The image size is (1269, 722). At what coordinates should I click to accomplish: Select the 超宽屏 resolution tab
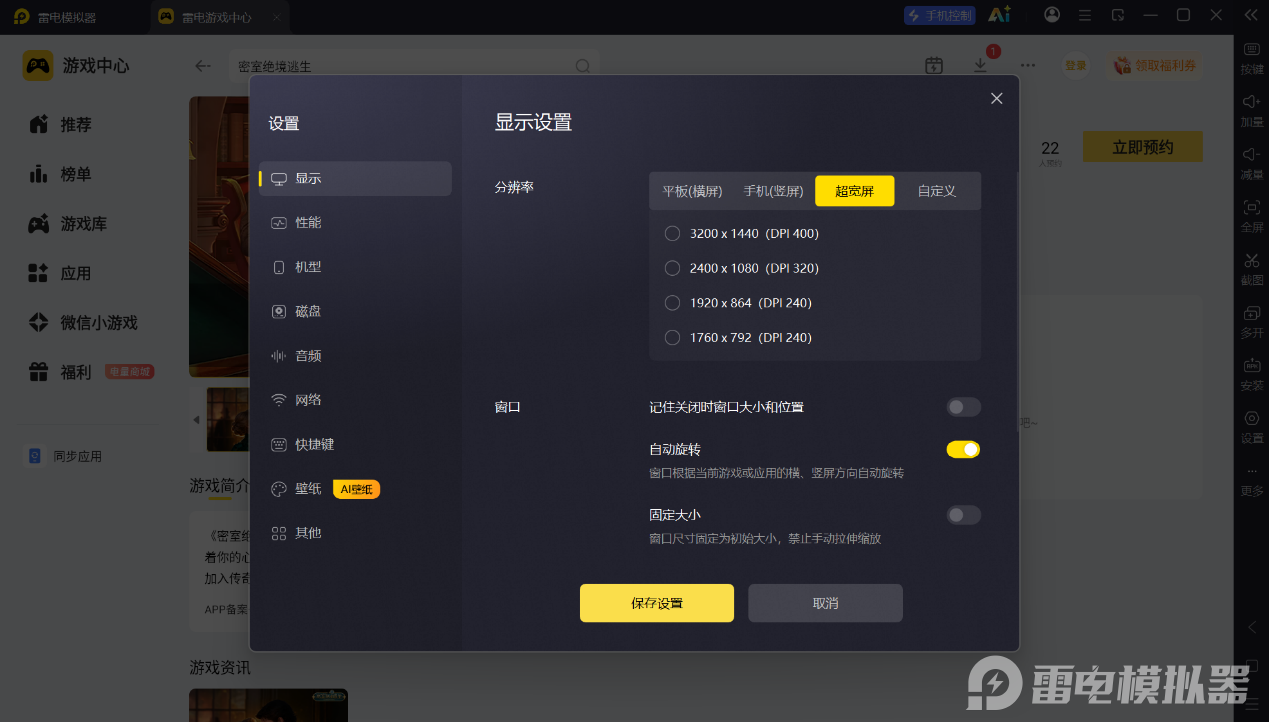(x=855, y=191)
